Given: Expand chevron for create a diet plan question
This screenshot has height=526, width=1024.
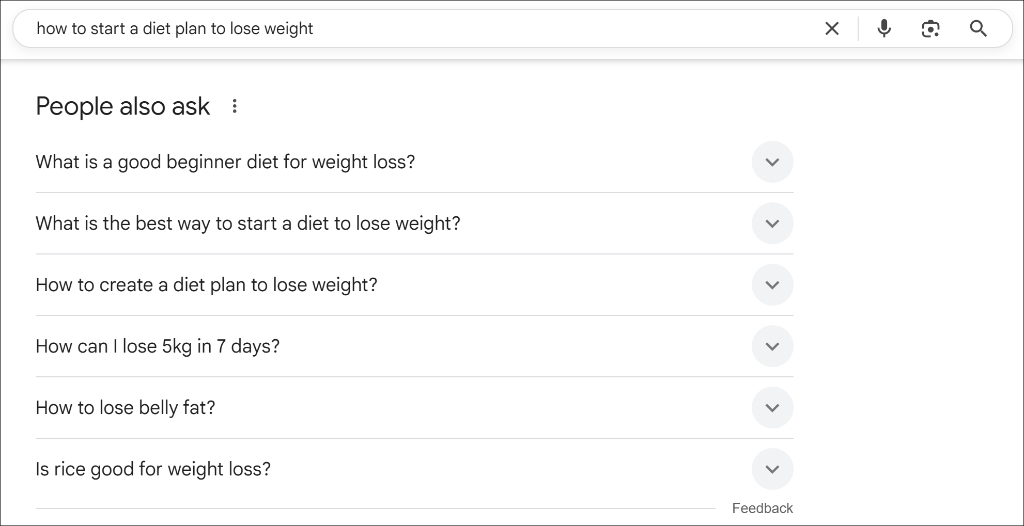Looking at the screenshot, I should click(x=773, y=285).
